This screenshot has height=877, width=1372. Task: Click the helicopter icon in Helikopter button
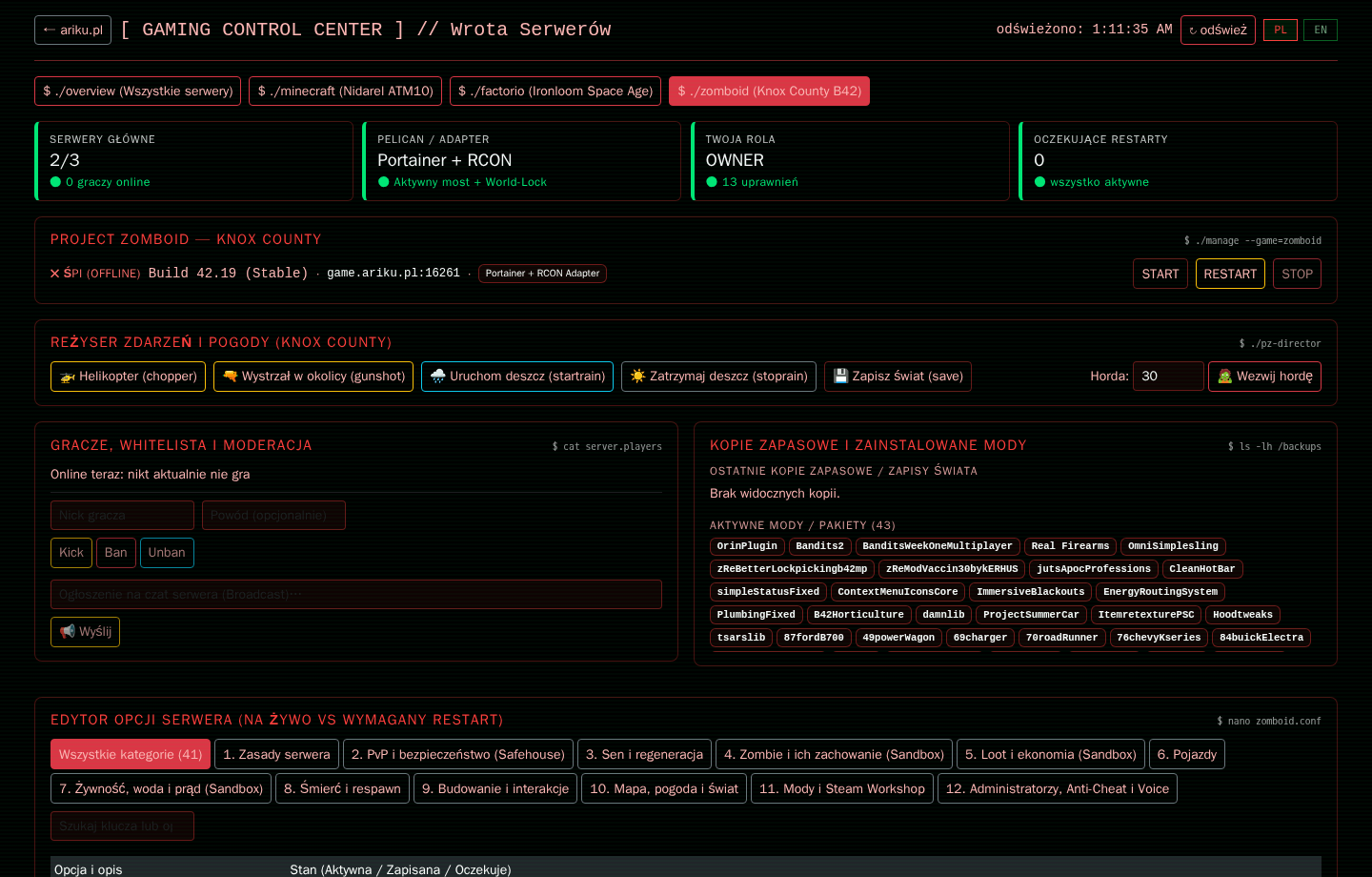(x=68, y=377)
